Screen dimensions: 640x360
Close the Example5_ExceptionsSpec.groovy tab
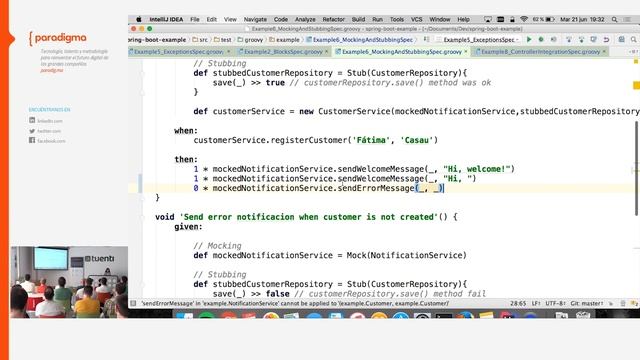point(229,52)
